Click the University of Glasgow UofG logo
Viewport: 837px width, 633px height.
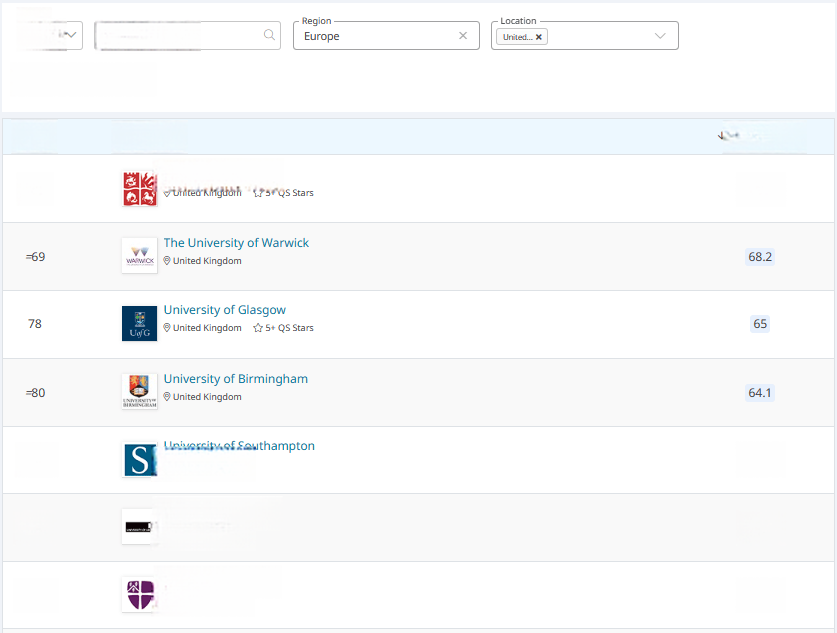coord(139,323)
